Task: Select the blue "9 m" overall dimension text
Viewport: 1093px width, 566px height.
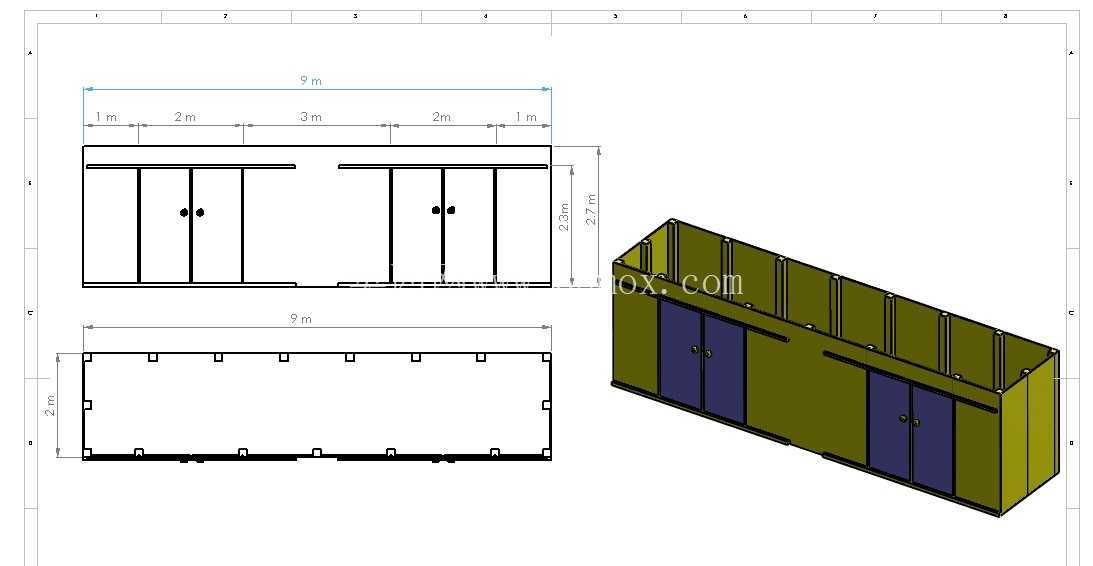Action: click(x=311, y=81)
